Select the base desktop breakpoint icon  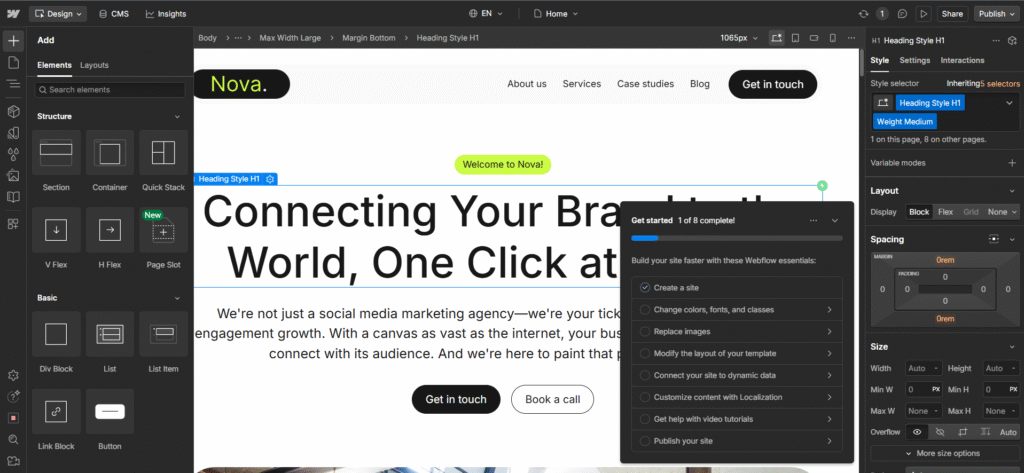(x=776, y=38)
